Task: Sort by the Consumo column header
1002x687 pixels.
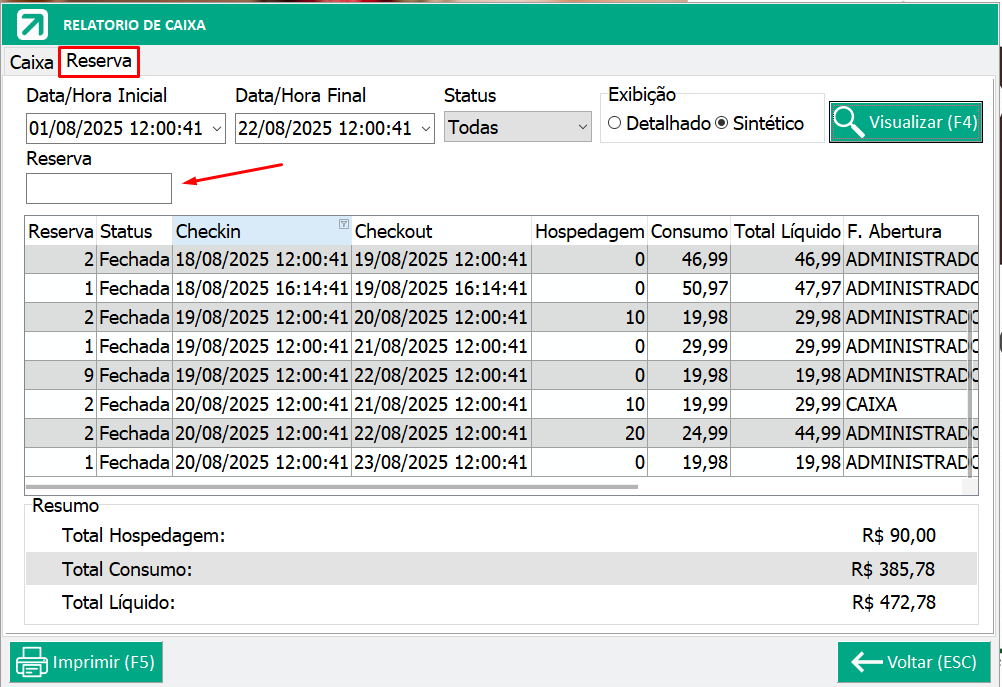Action: 689,231
